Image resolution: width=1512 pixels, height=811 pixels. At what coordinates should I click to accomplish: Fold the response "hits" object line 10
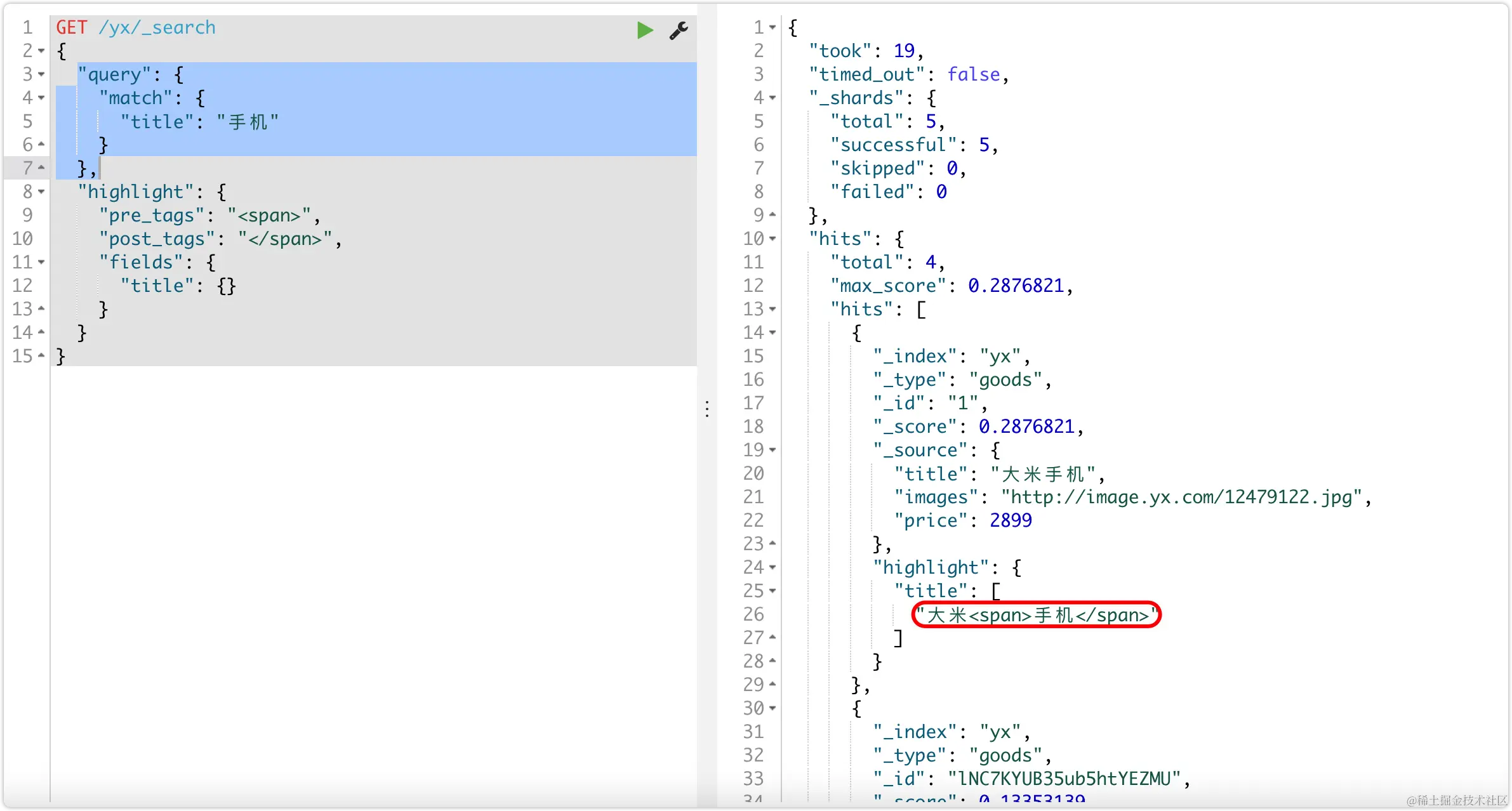pos(773,239)
